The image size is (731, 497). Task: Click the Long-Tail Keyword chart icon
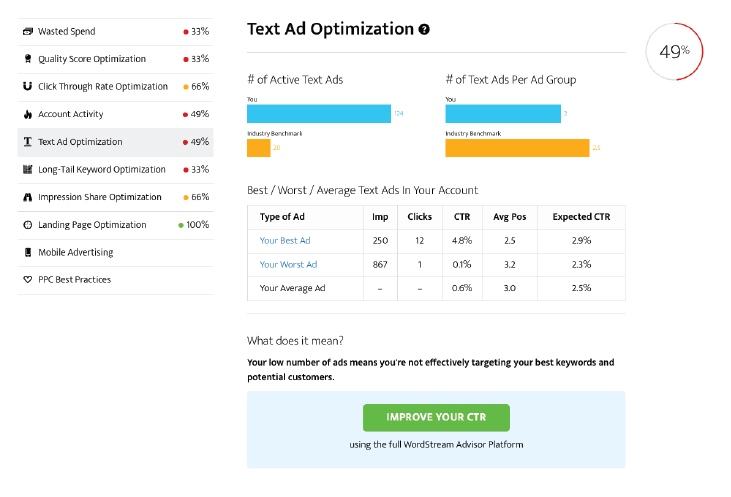28,169
